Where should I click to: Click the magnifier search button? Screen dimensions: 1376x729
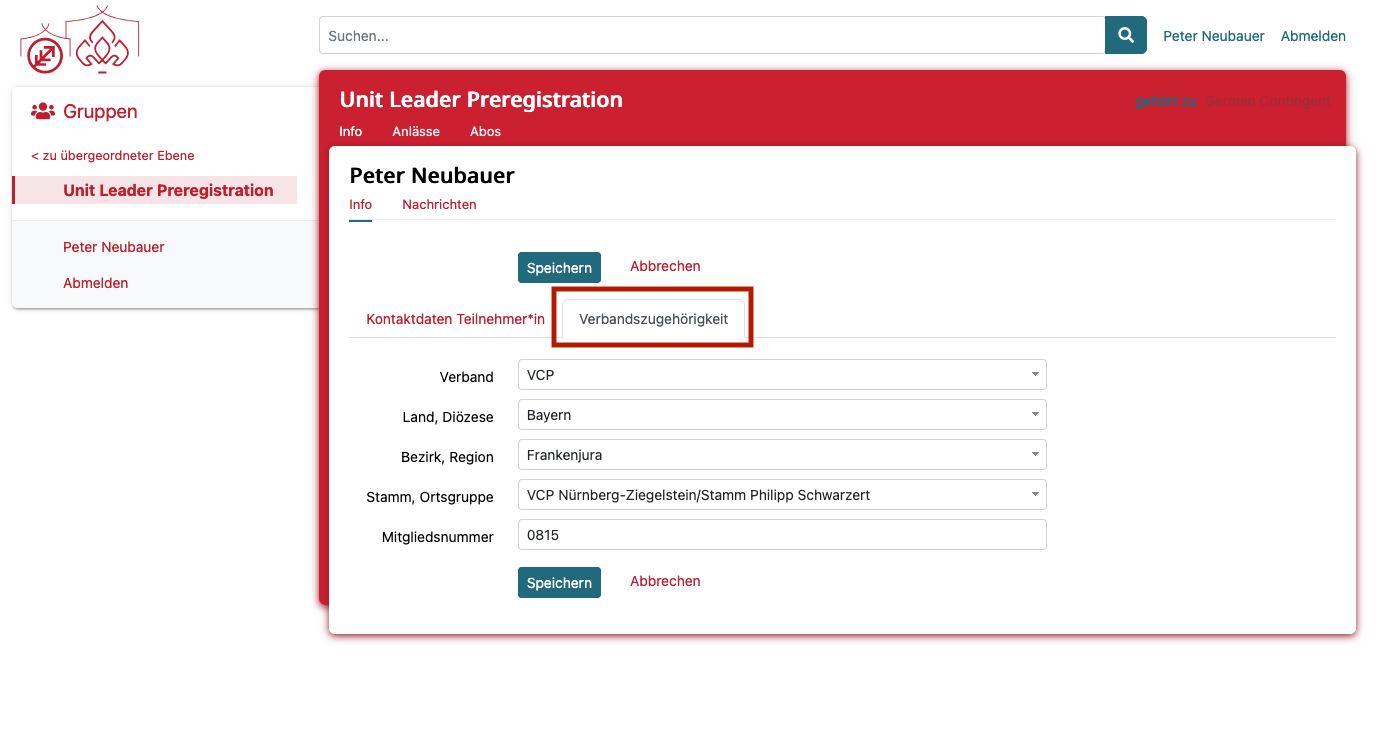(x=1125, y=35)
